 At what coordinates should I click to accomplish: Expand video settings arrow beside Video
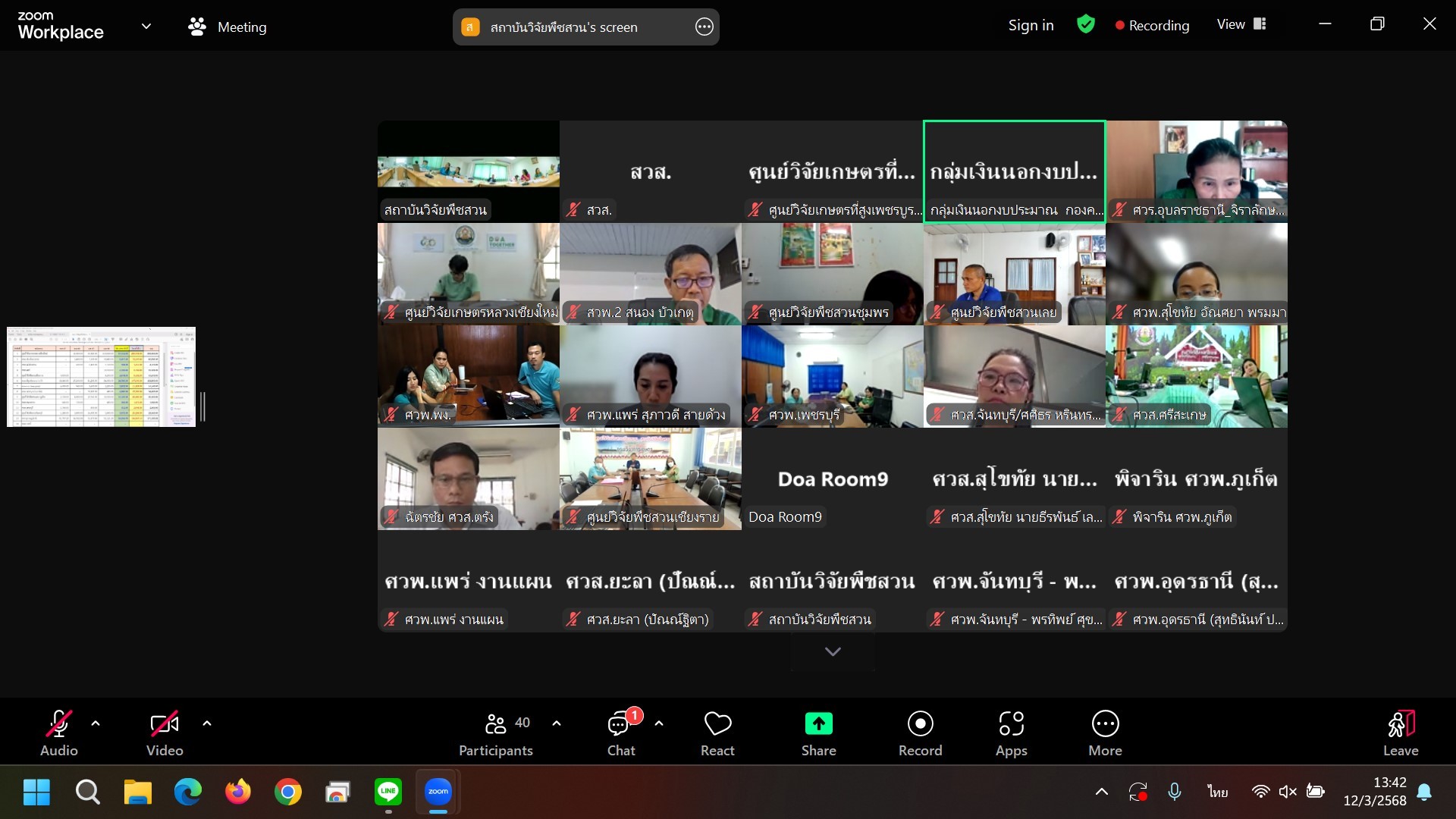(x=207, y=723)
